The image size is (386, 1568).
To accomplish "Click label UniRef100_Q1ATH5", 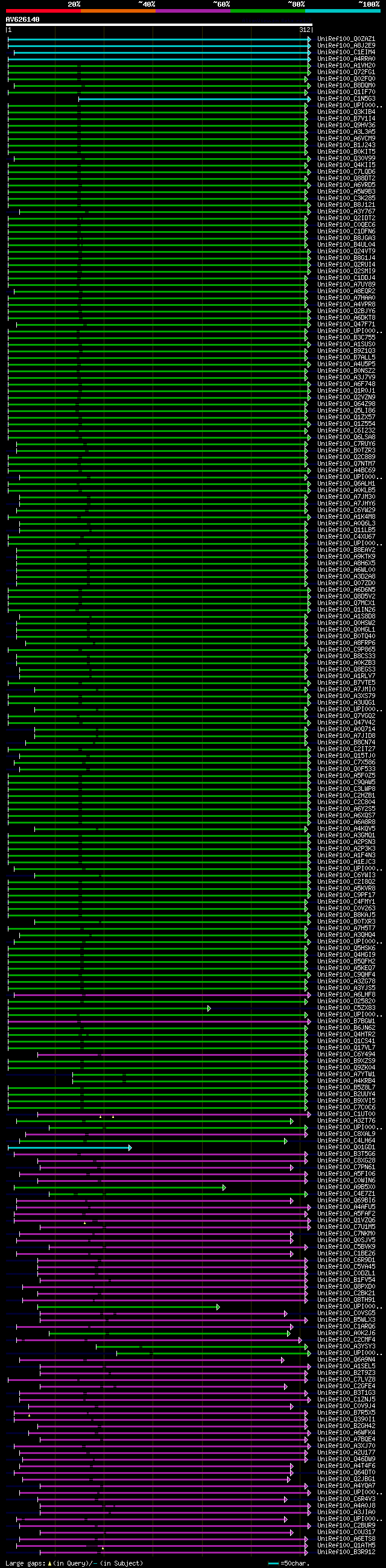I will pyautogui.click(x=346, y=1545).
